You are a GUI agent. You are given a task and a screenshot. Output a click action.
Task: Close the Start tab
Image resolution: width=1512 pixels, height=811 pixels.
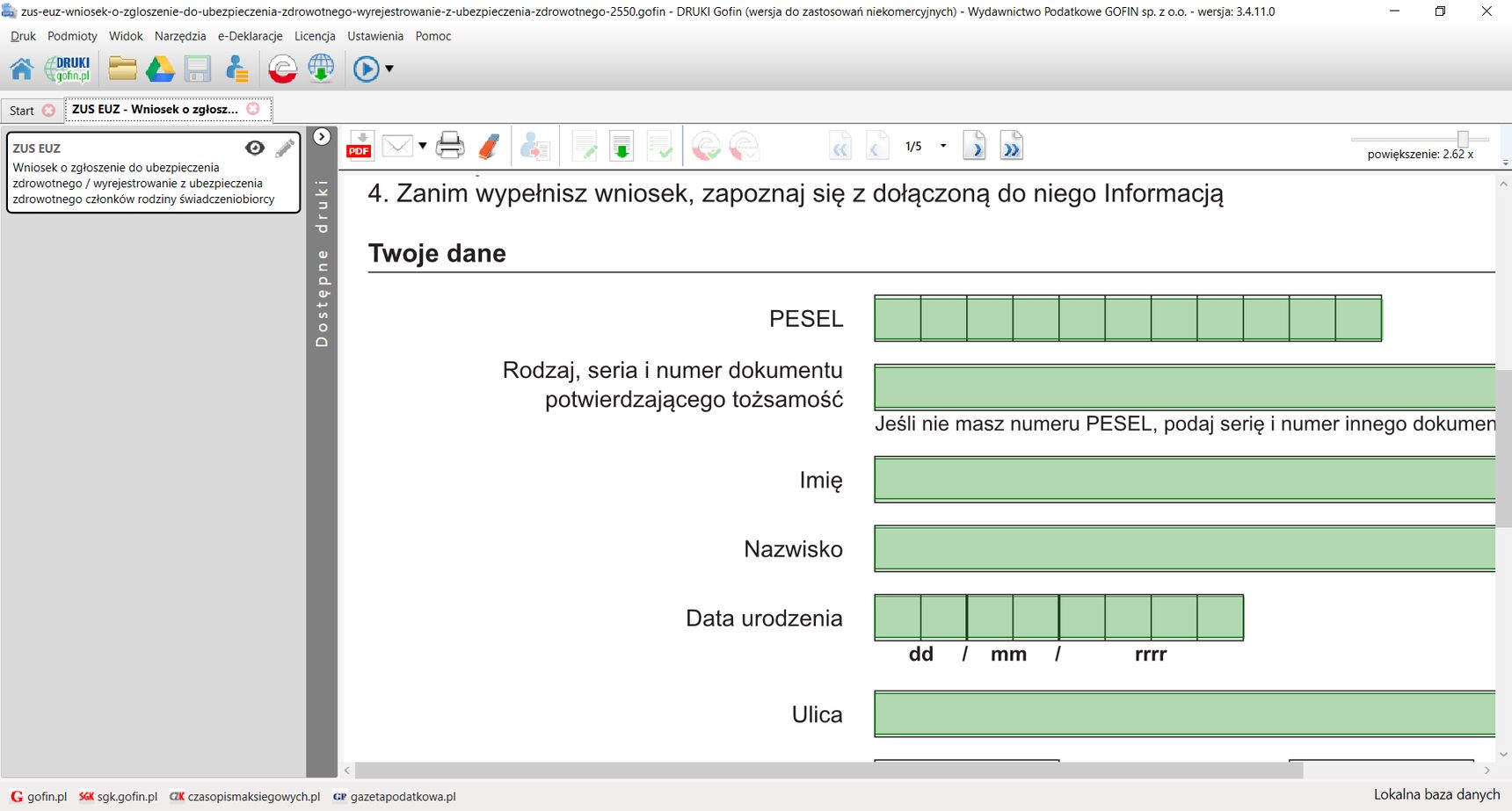(49, 111)
